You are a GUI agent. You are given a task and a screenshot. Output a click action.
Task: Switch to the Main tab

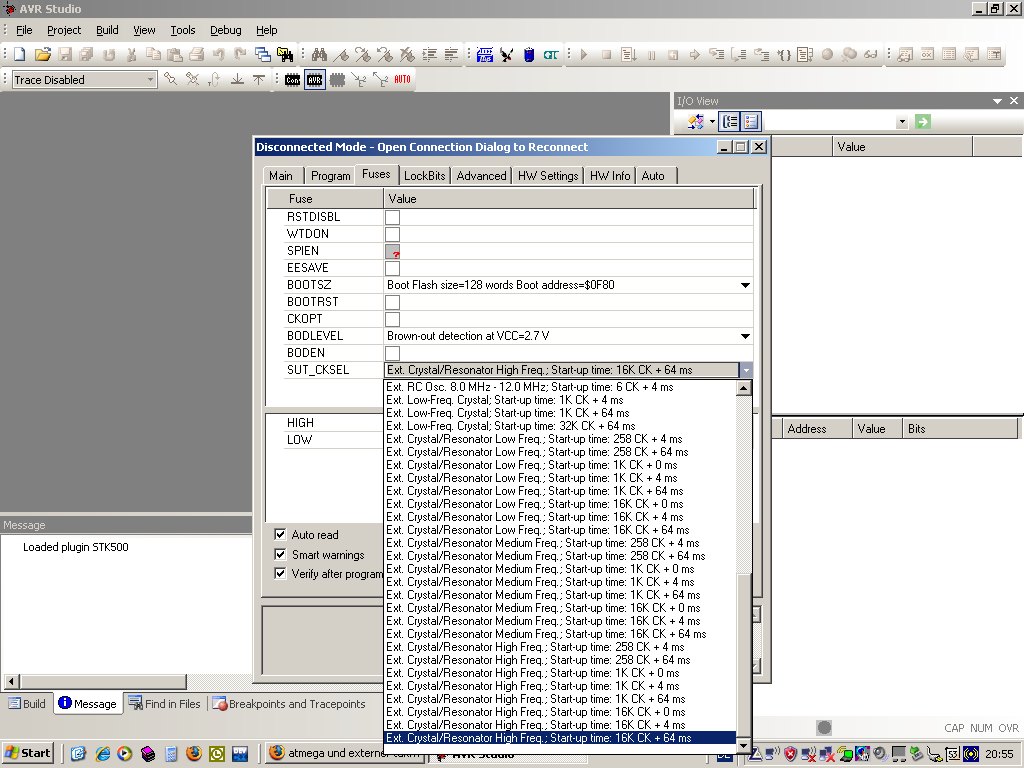tap(281, 176)
